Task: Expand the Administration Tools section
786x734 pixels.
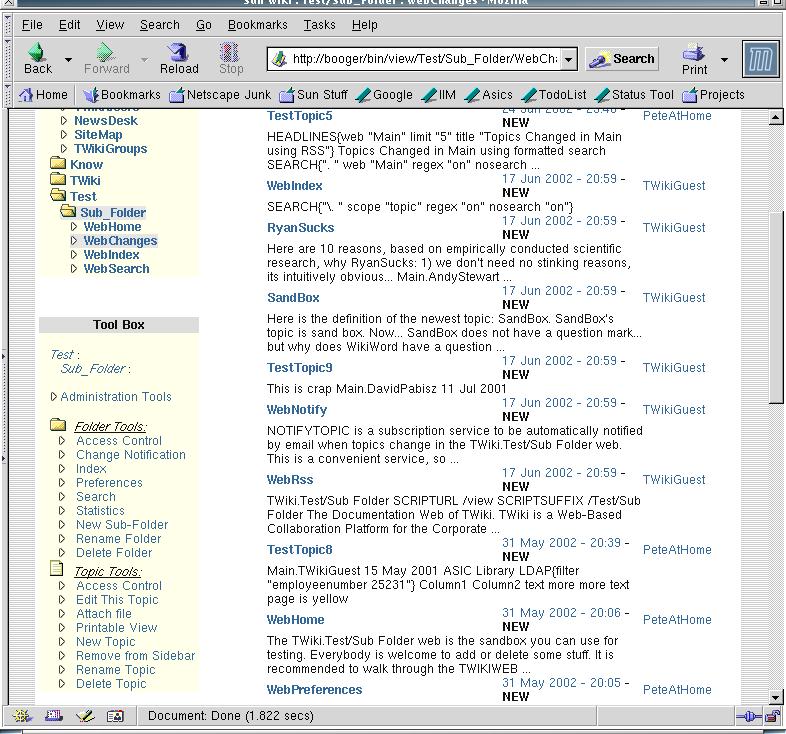Action: 115,397
